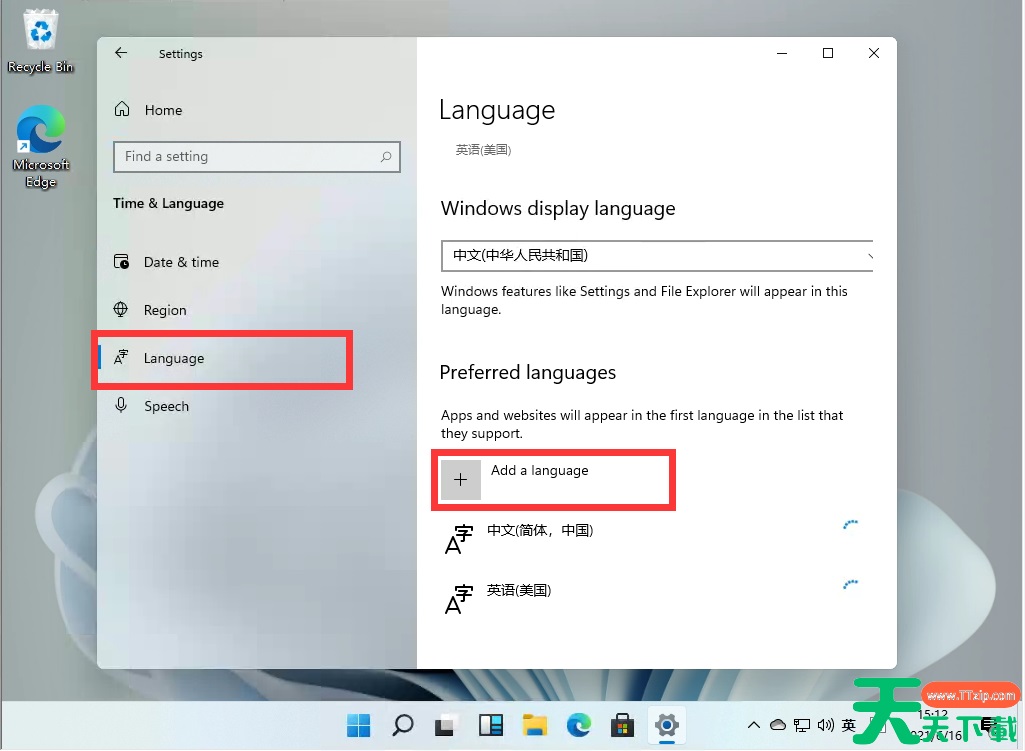The width and height of the screenshot is (1025, 751).
Task: Open Microsoft Edge from the taskbar
Action: [578, 725]
